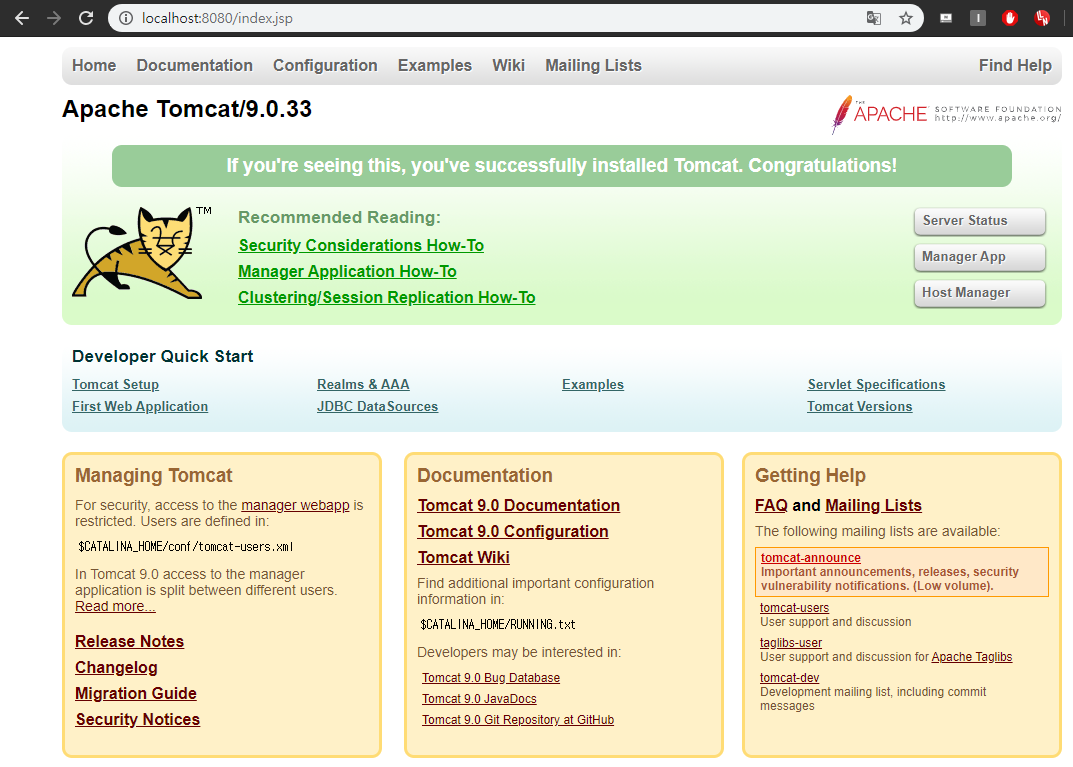Click the browser forward arrow
The width and height of the screenshot is (1073, 767).
(53, 18)
